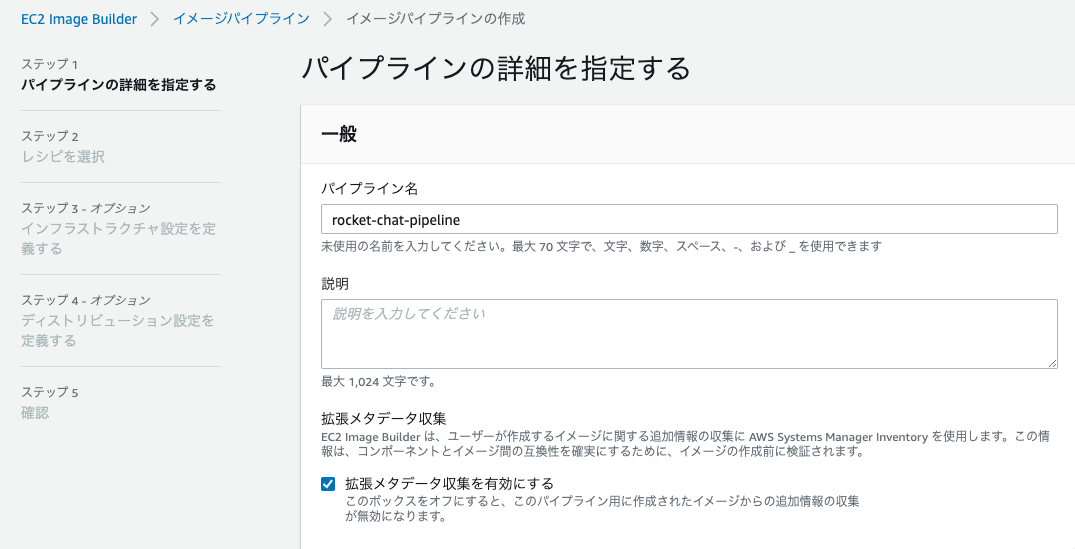Click the パイプライン名 field label
The width and height of the screenshot is (1075, 549).
pyautogui.click(x=370, y=188)
